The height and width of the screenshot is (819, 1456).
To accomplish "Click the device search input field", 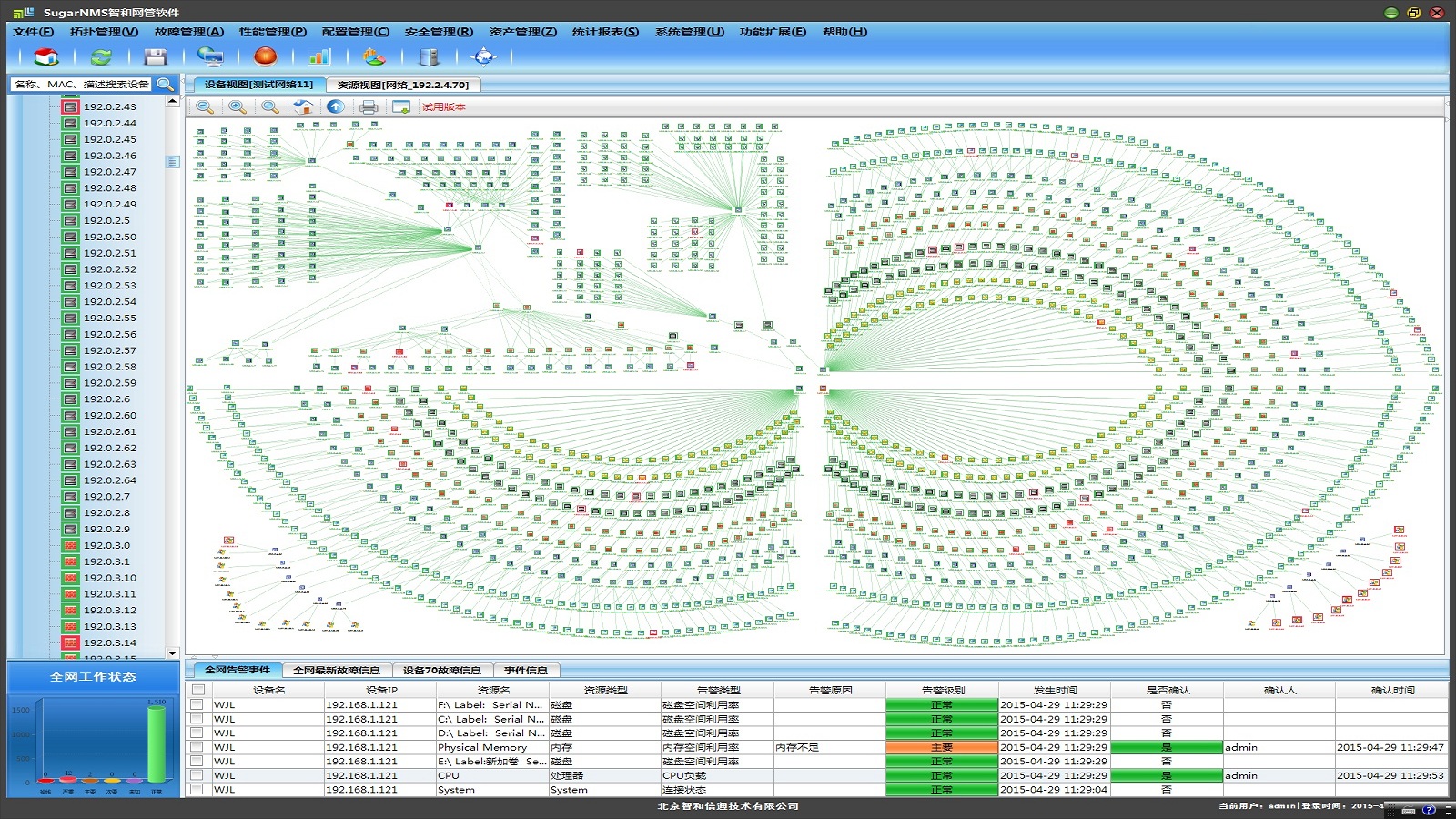I will 81,84.
